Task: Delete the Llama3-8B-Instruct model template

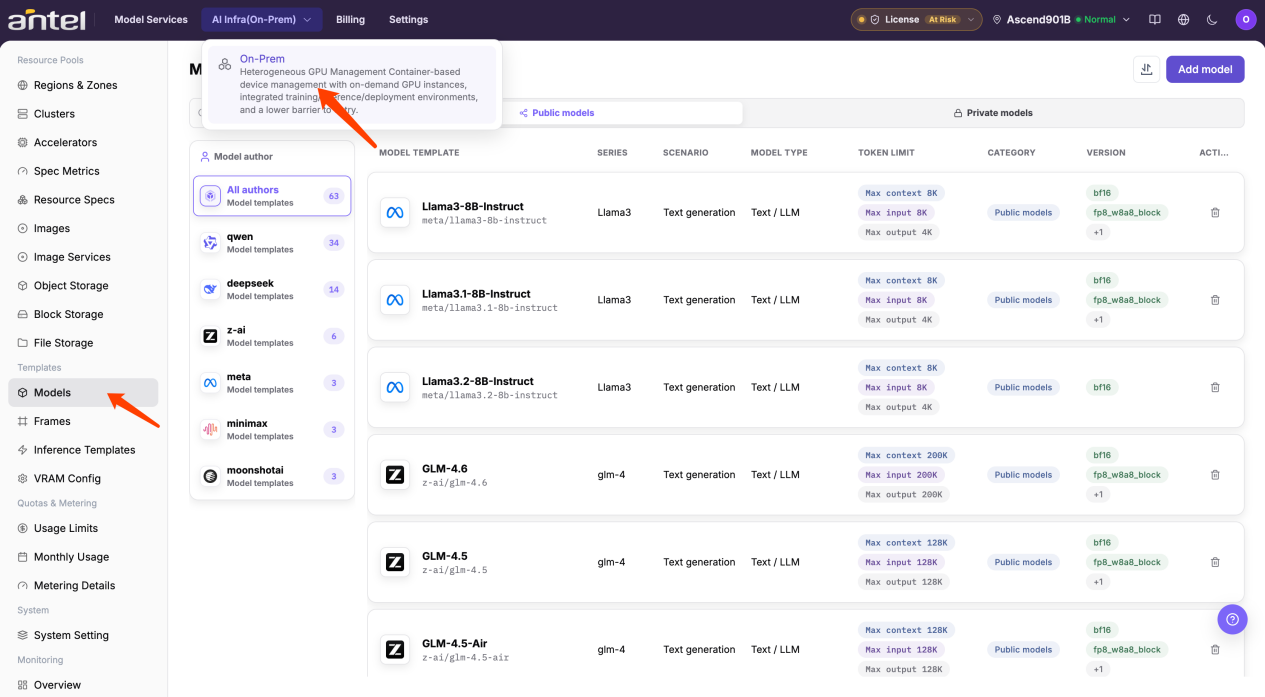Action: (x=1215, y=213)
